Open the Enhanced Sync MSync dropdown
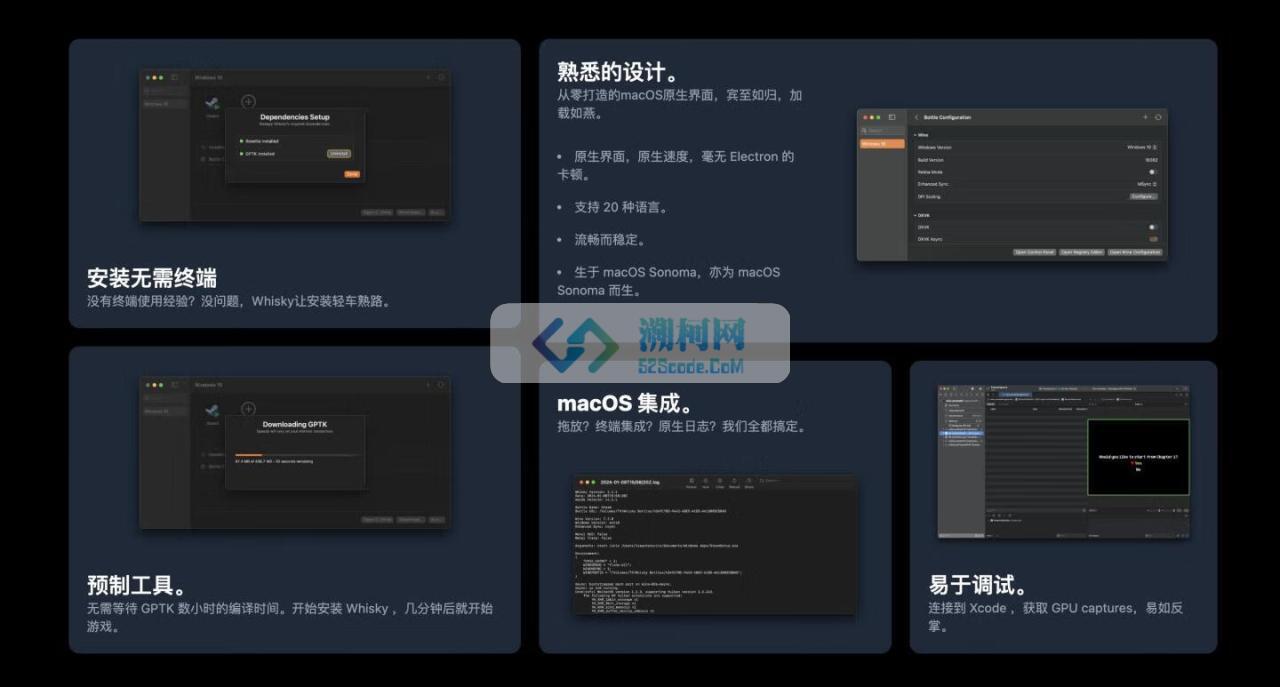The image size is (1280, 687). click(x=1147, y=184)
